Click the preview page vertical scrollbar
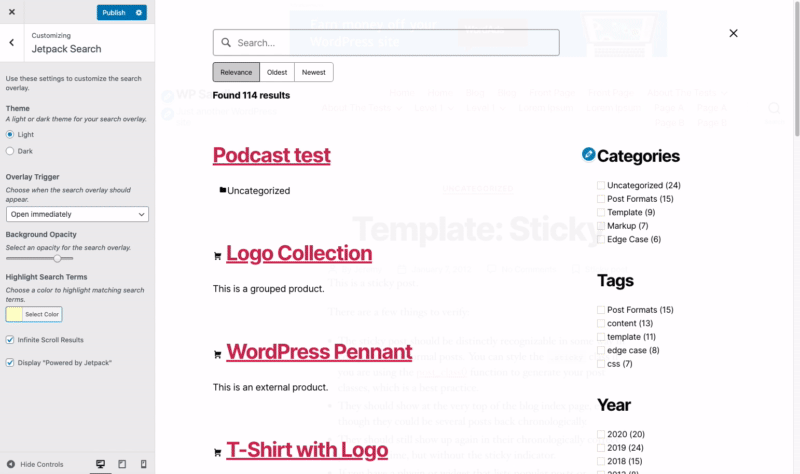Image resolution: width=800 pixels, height=474 pixels. 796,69
